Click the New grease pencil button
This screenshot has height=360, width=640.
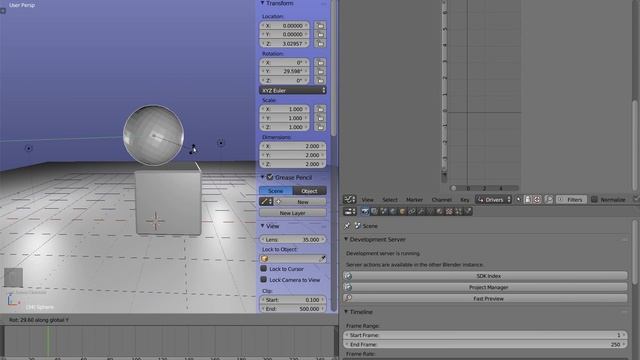point(300,202)
